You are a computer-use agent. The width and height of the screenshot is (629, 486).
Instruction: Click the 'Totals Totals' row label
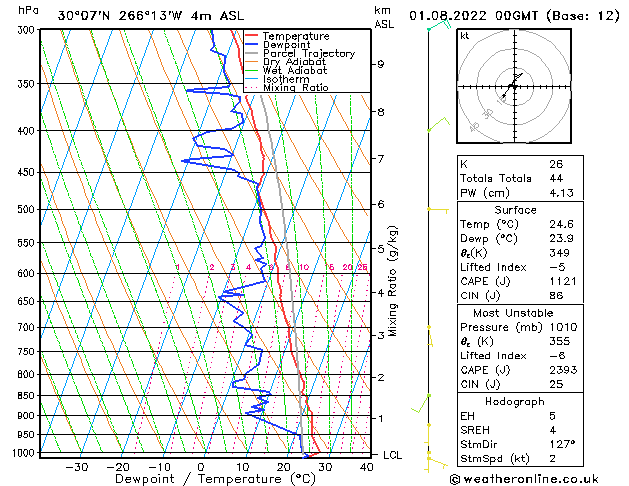[495, 178]
